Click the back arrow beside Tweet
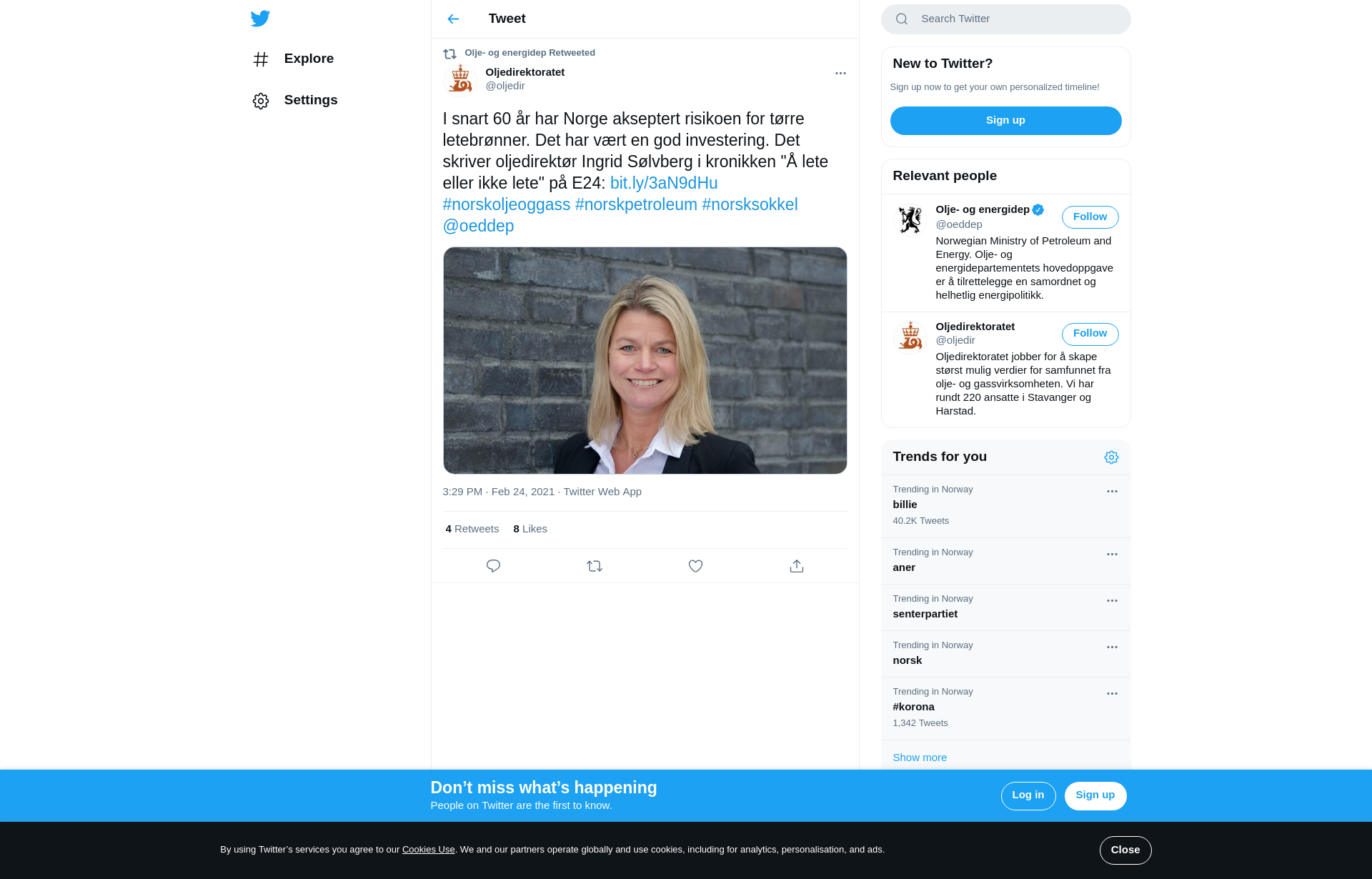The image size is (1372, 879). coord(453,19)
